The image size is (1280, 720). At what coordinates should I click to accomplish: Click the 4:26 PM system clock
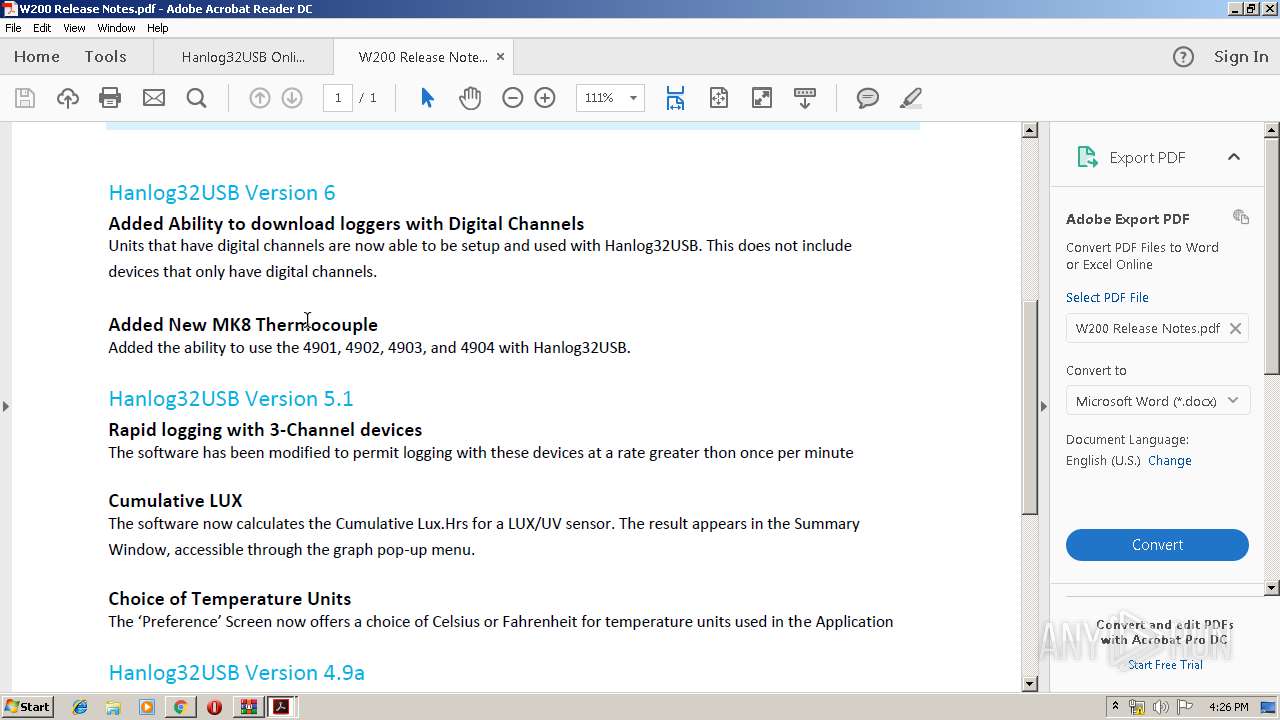(x=1229, y=707)
